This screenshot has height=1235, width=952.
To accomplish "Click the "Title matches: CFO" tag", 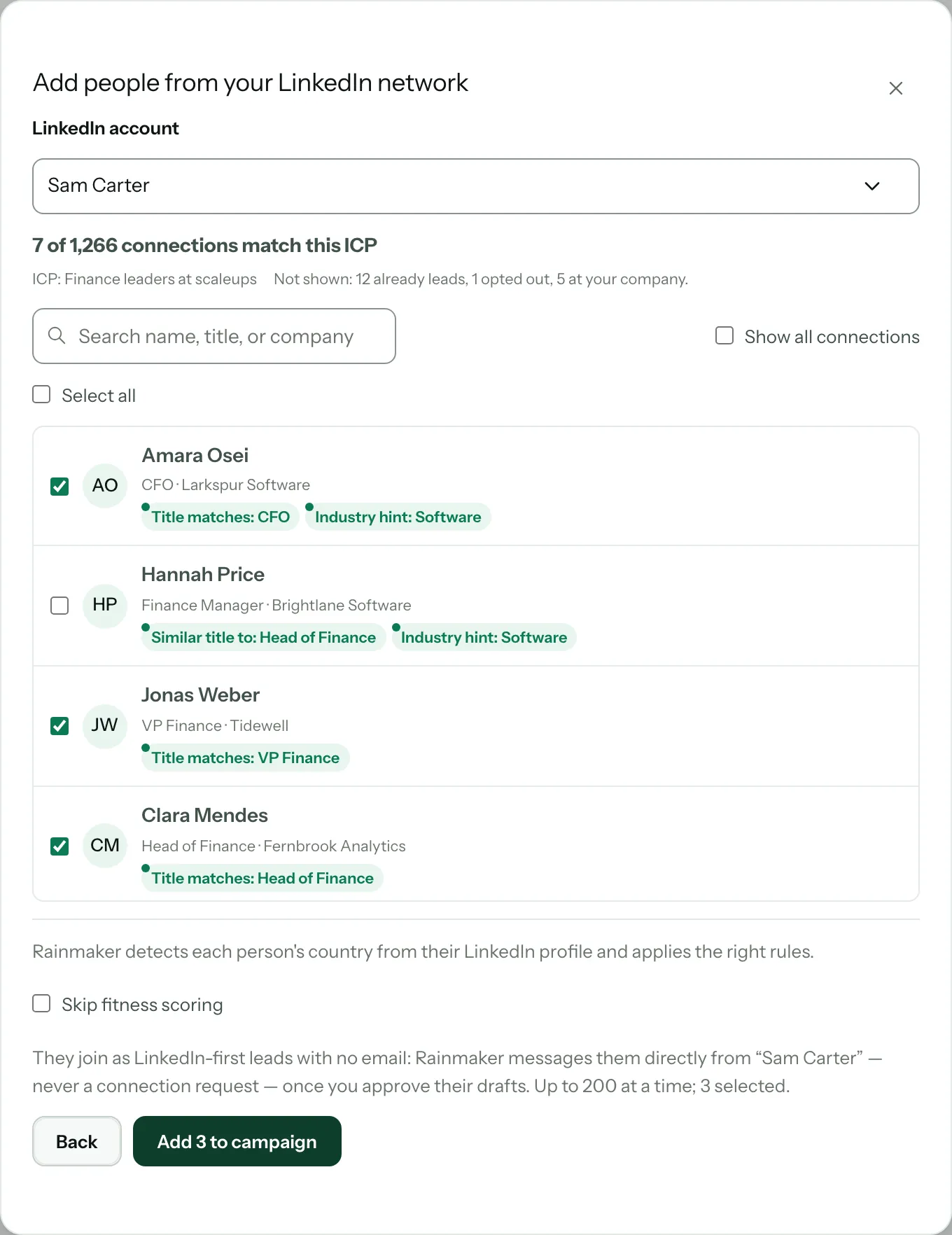I will pyautogui.click(x=220, y=517).
